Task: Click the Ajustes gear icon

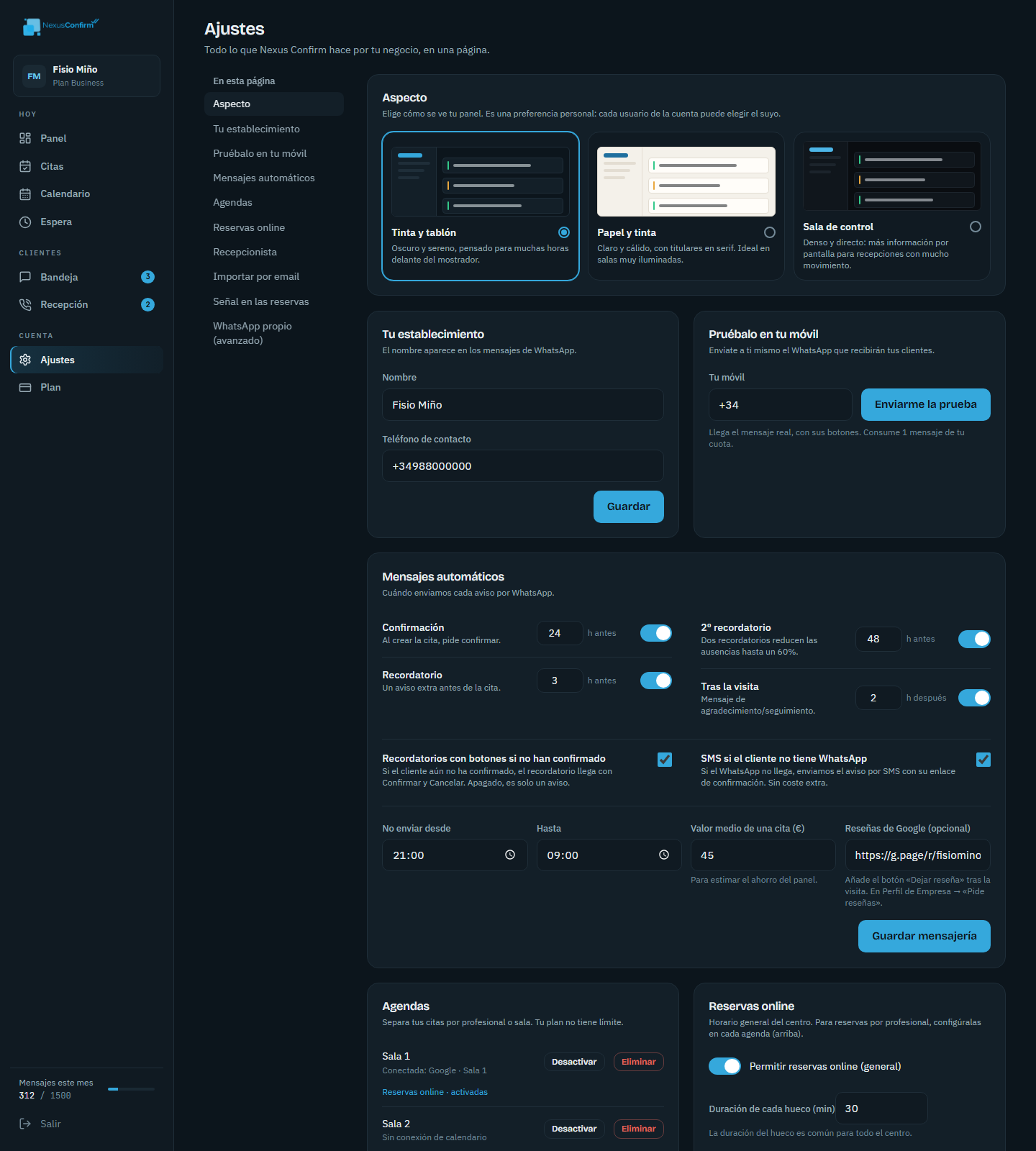Action: 25,360
